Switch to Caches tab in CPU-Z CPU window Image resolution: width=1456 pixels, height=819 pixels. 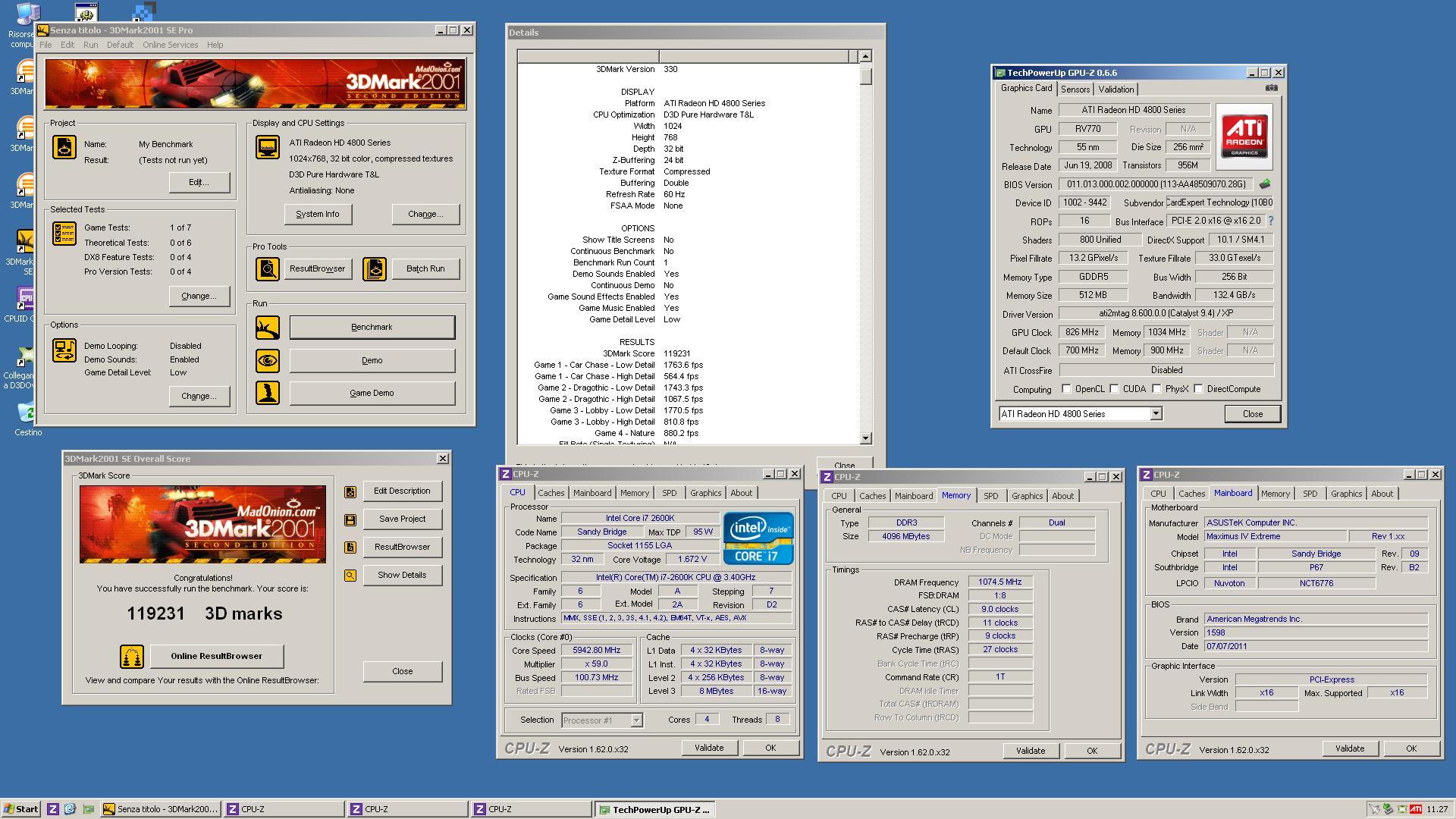click(x=551, y=493)
